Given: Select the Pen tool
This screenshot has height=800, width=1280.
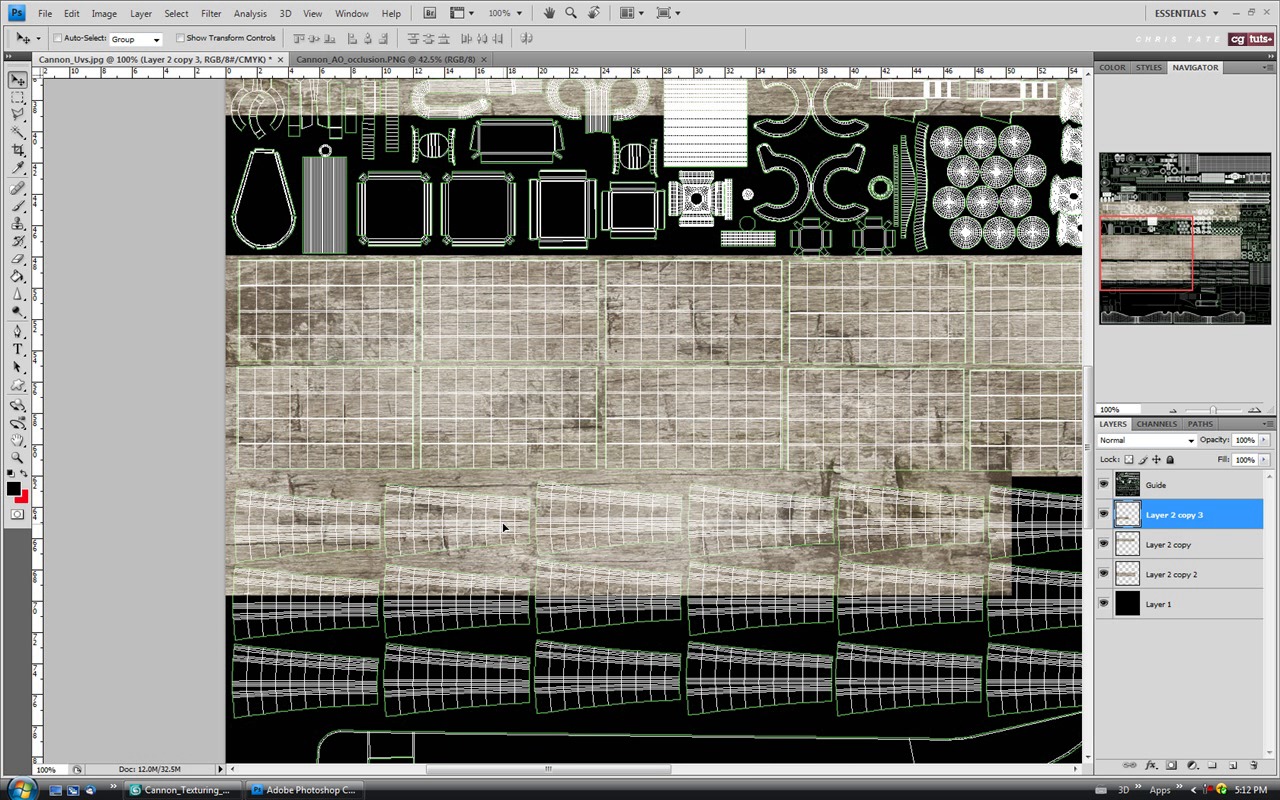Looking at the screenshot, I should (x=18, y=331).
